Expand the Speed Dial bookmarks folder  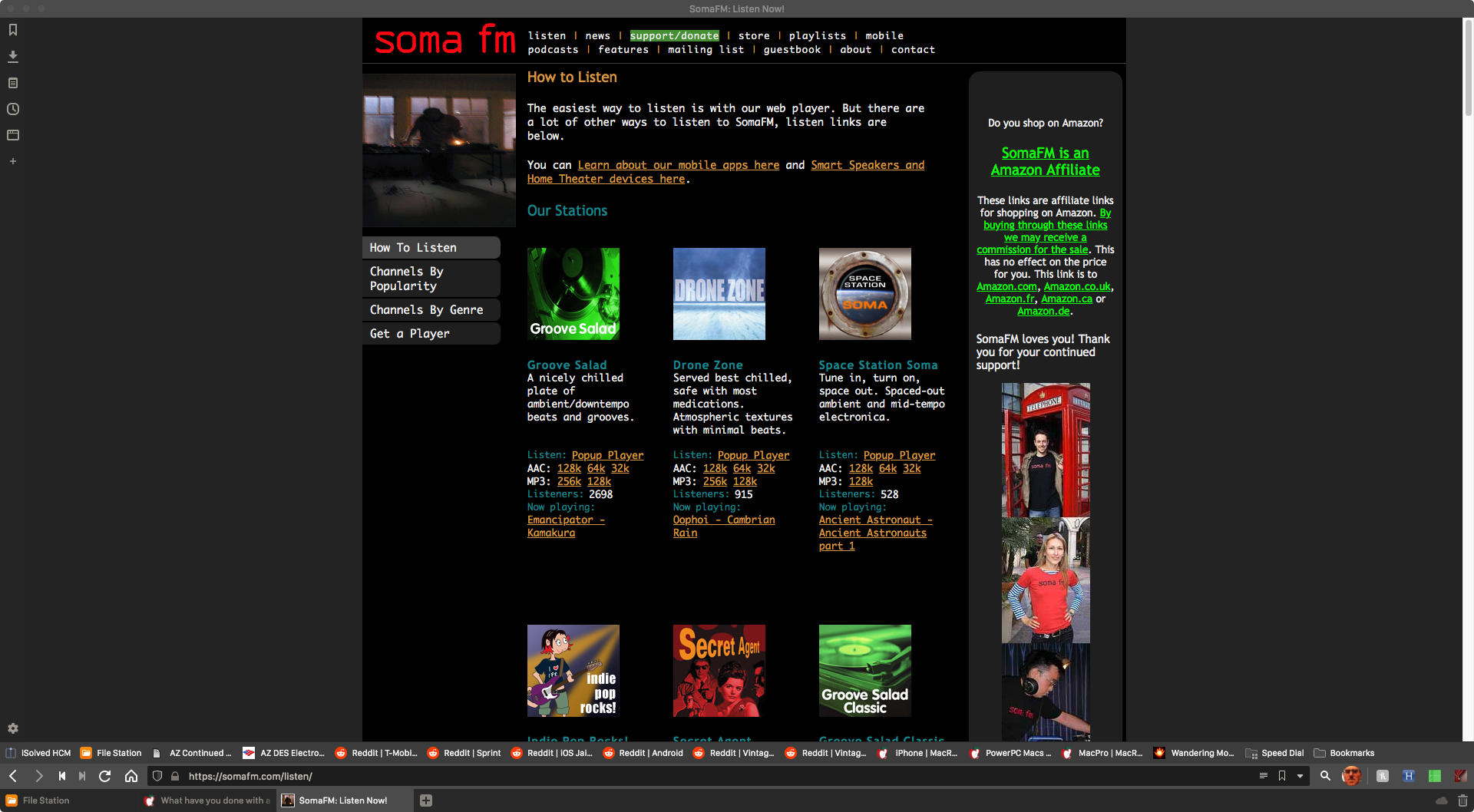click(1275, 753)
